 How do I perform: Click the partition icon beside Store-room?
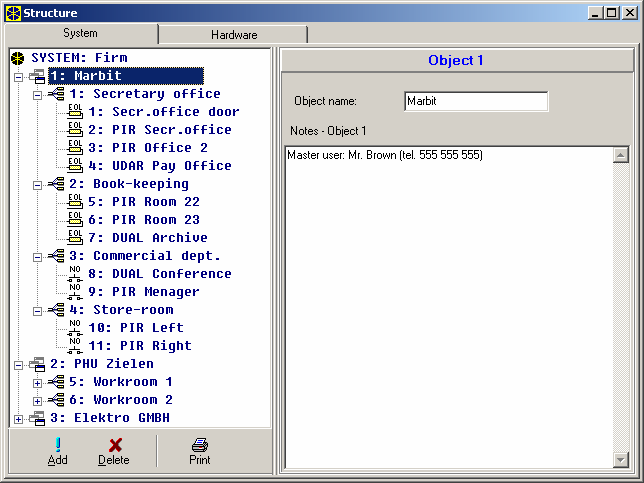(57, 310)
